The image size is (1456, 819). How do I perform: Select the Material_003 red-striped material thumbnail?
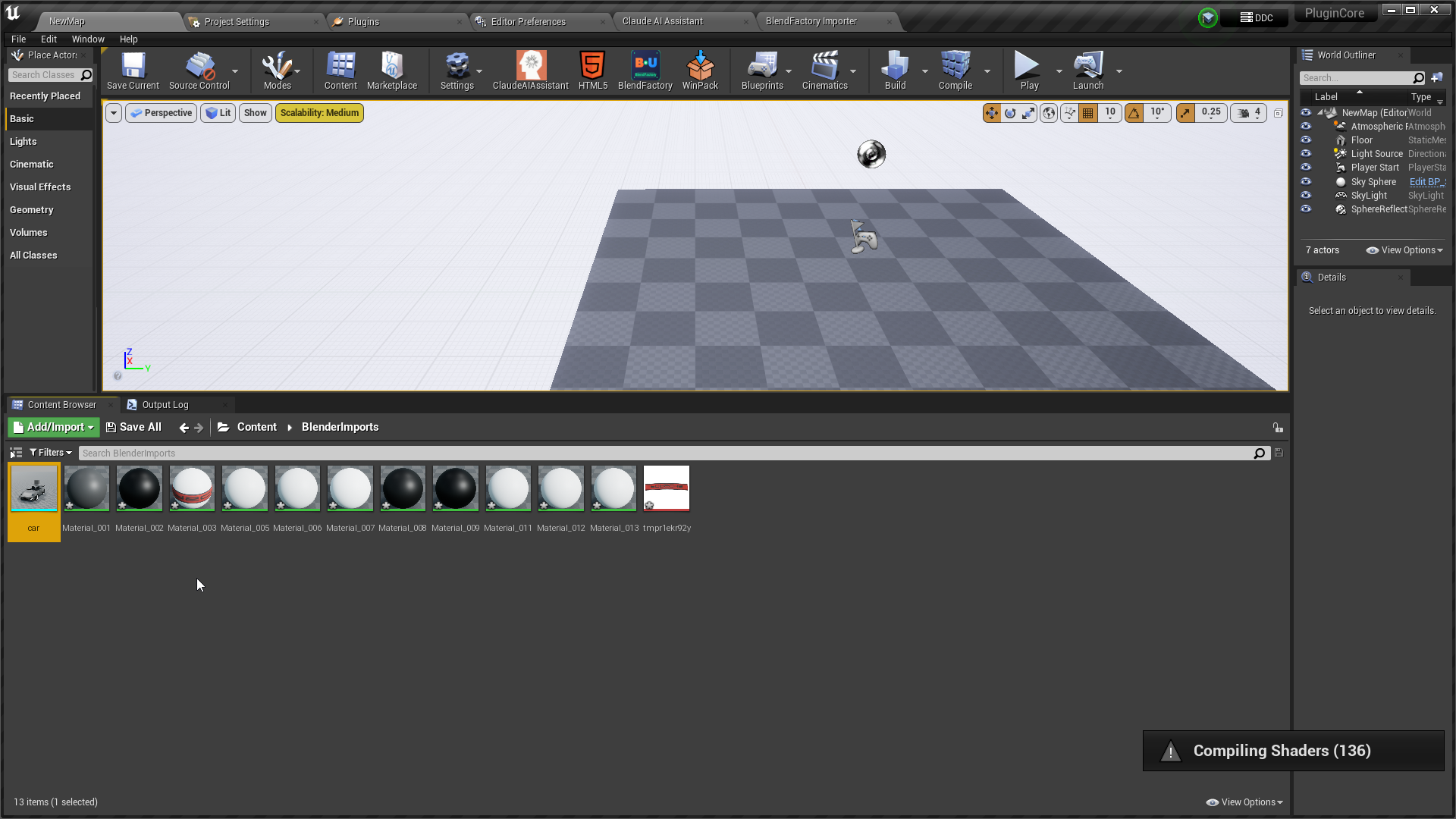pos(192,488)
